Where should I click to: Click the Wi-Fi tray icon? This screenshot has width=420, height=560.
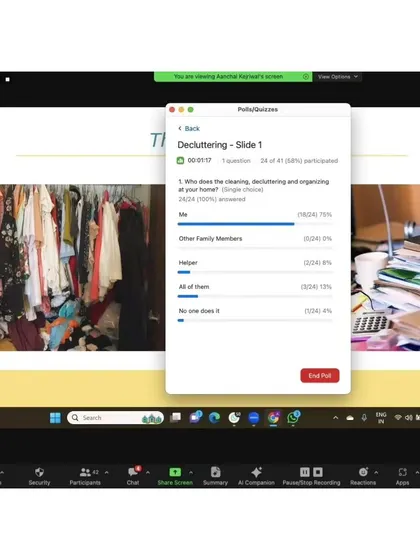click(398, 418)
